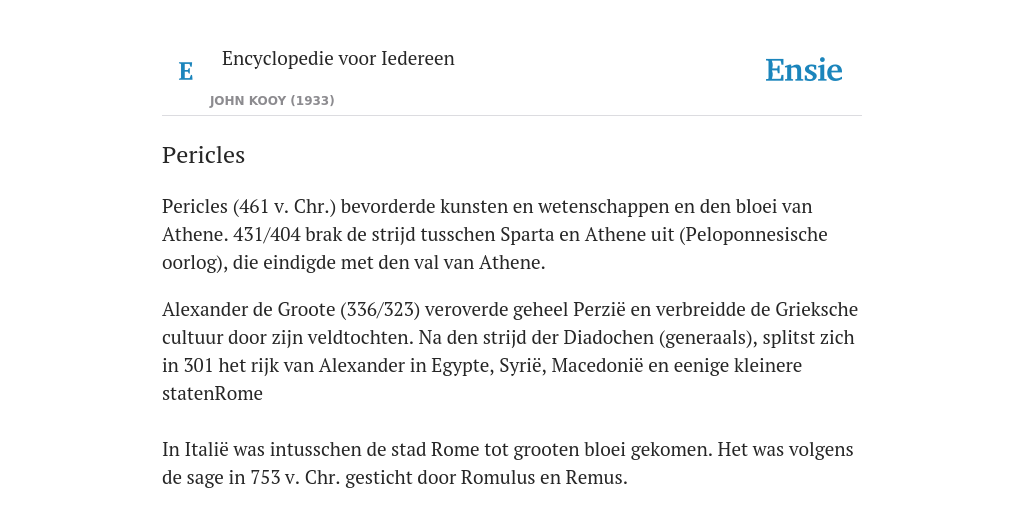Click the Pericles article heading
This screenshot has width=1024, height=512.
(203, 155)
